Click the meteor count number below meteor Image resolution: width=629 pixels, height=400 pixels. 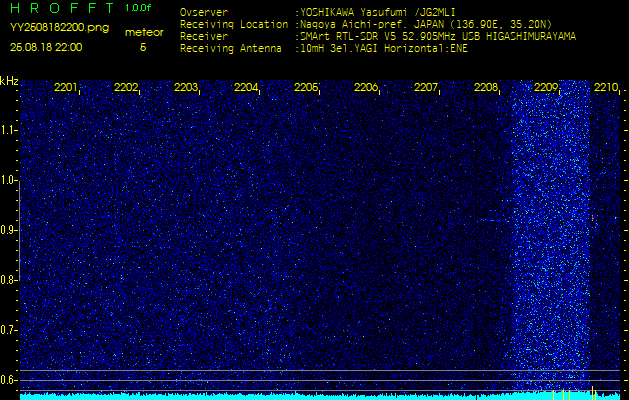coord(143,47)
